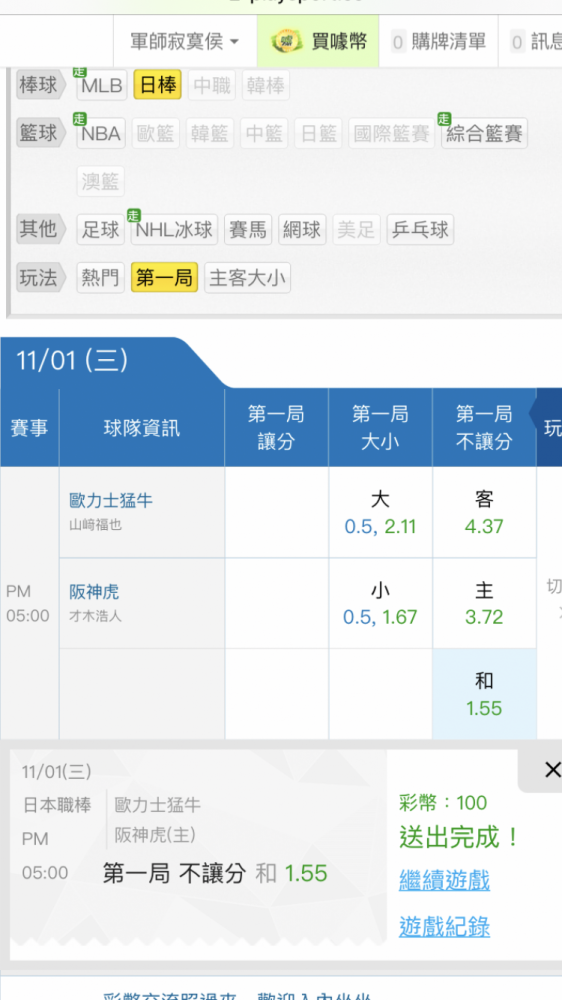Open the 軍師寂寞侯 user dropdown

(184, 41)
